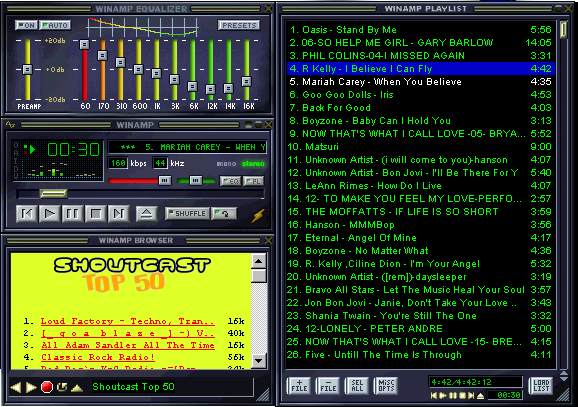This screenshot has width=578, height=407.
Task: Select Five - Untill The Time Is Through
Action: (x=420, y=355)
